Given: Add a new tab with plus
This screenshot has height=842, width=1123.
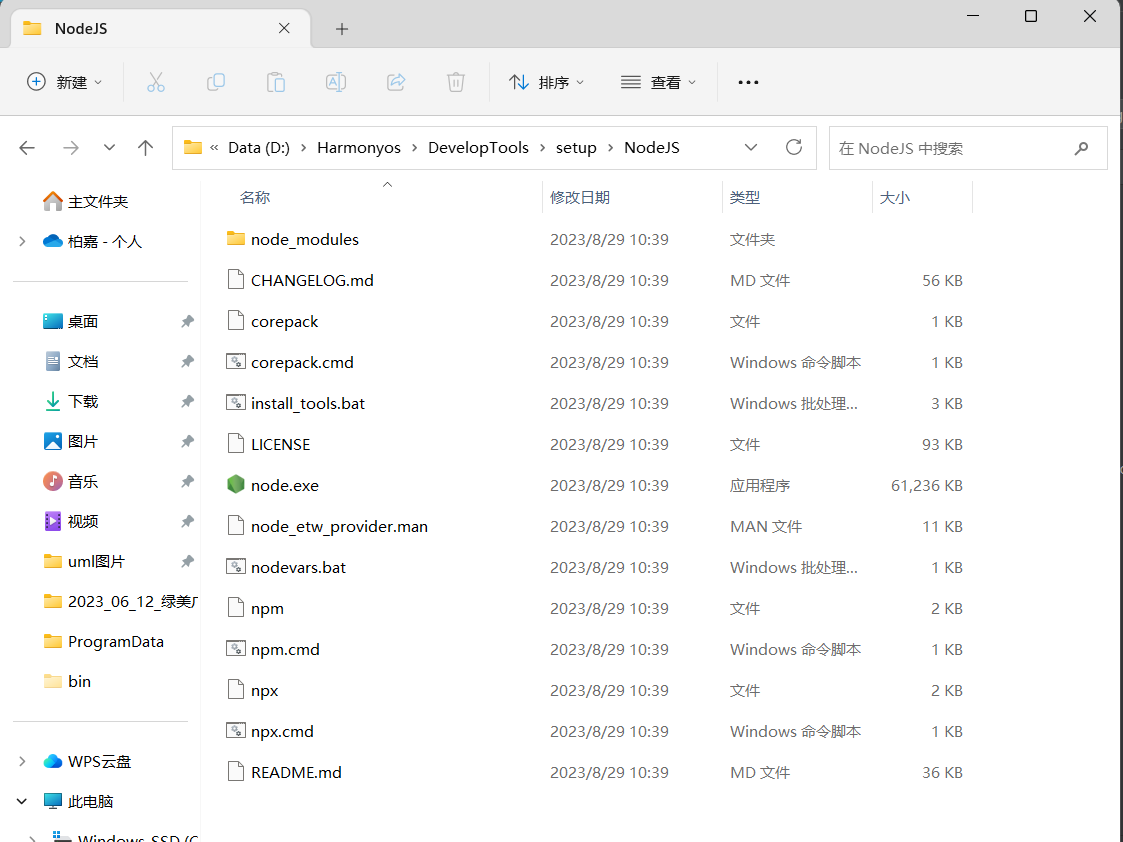Looking at the screenshot, I should click(x=342, y=29).
